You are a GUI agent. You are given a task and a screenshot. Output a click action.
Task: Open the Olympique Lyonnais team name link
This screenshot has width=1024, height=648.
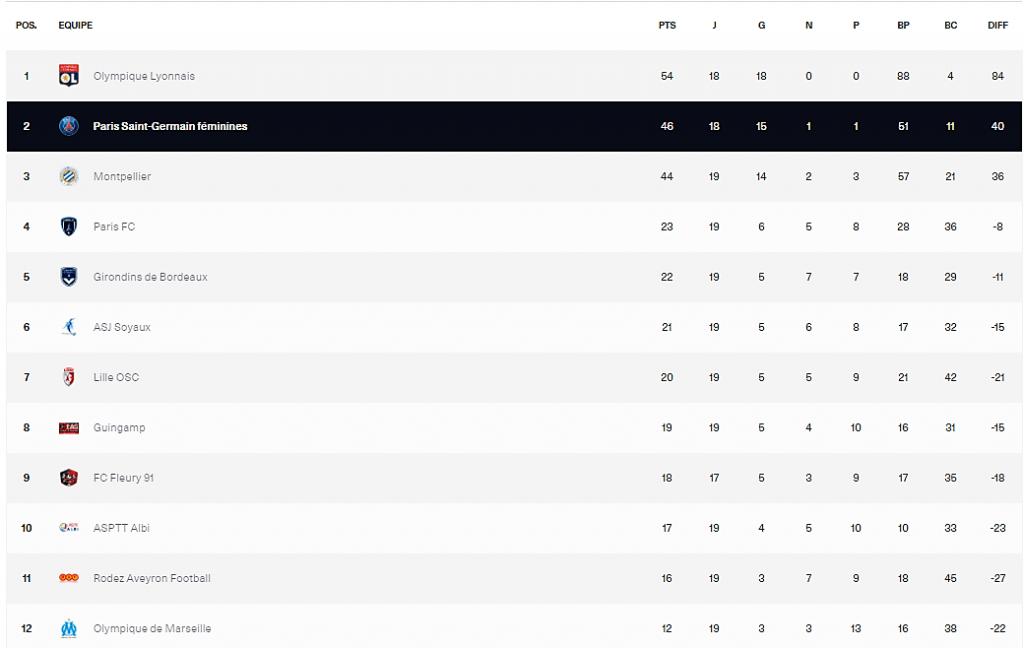click(x=144, y=76)
